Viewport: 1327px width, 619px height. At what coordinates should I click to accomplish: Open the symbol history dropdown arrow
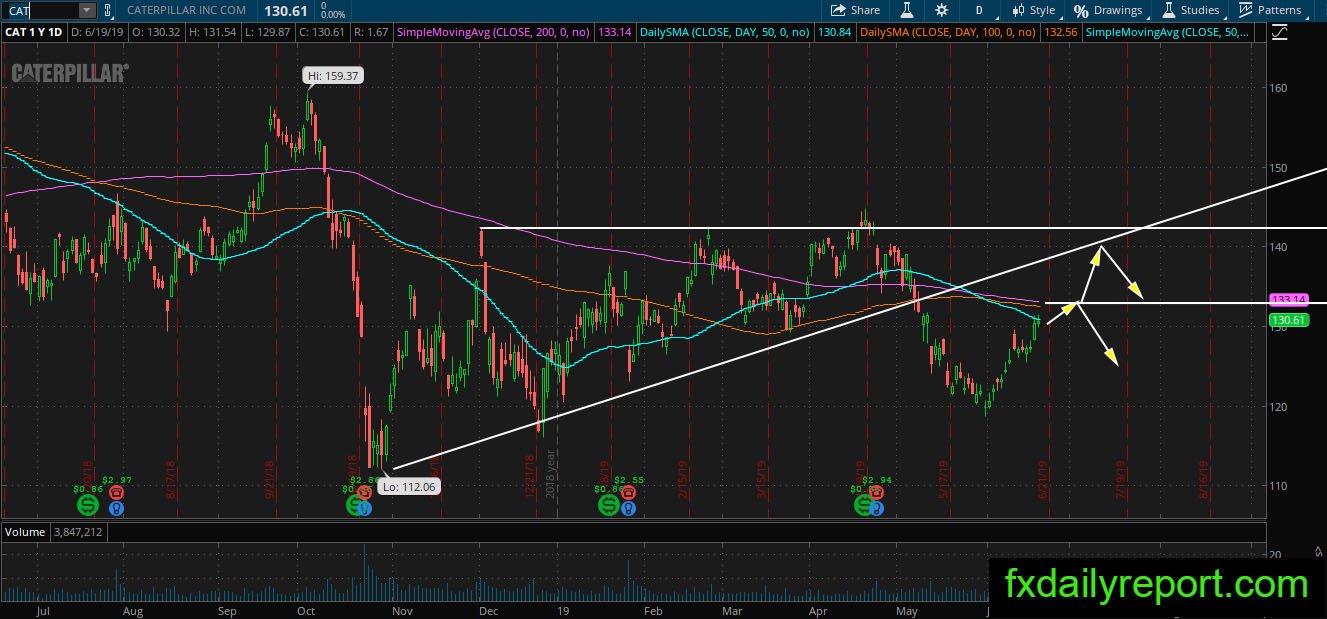tap(87, 10)
